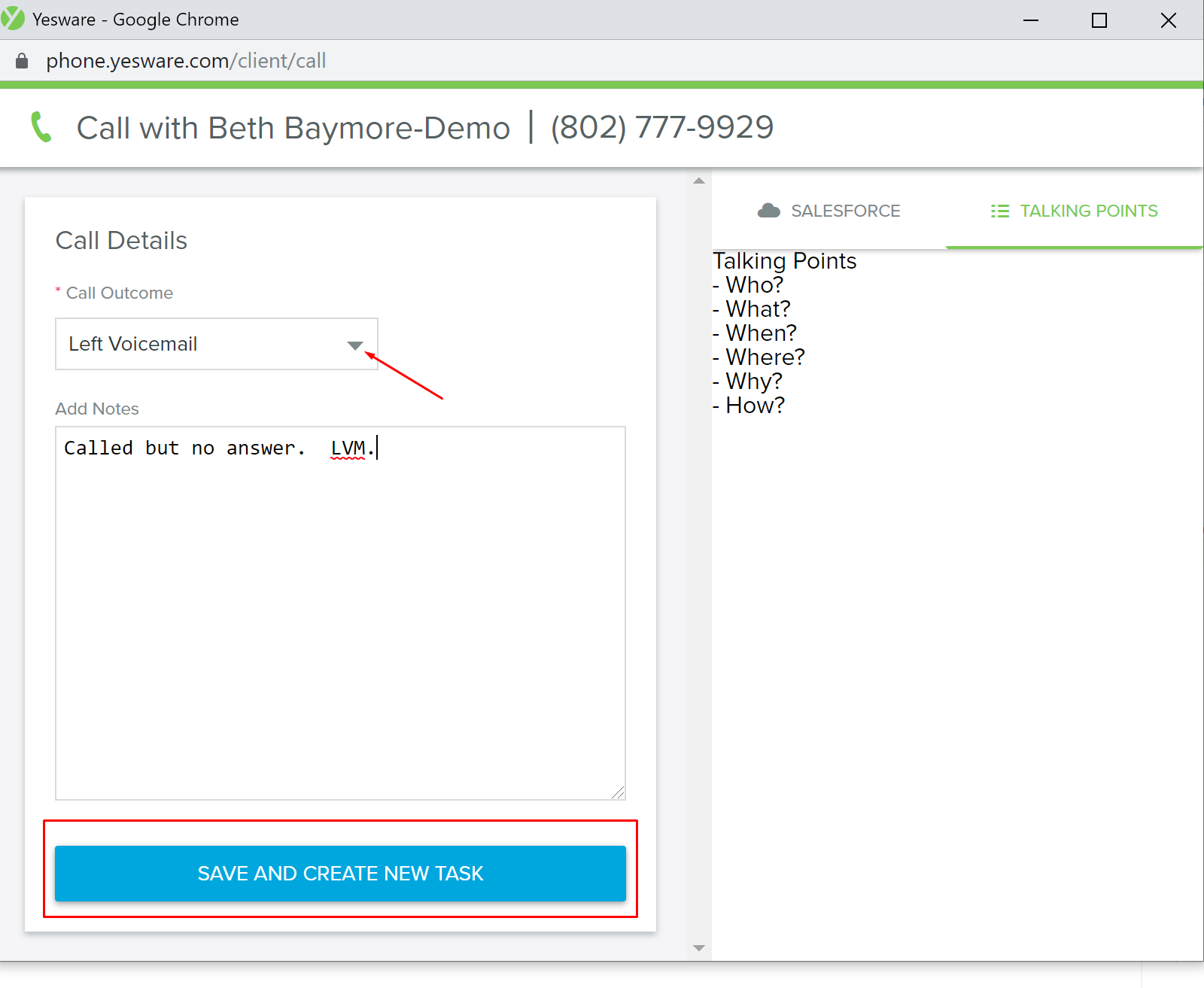Click the Yesware logo in title bar

pyautogui.click(x=12, y=19)
